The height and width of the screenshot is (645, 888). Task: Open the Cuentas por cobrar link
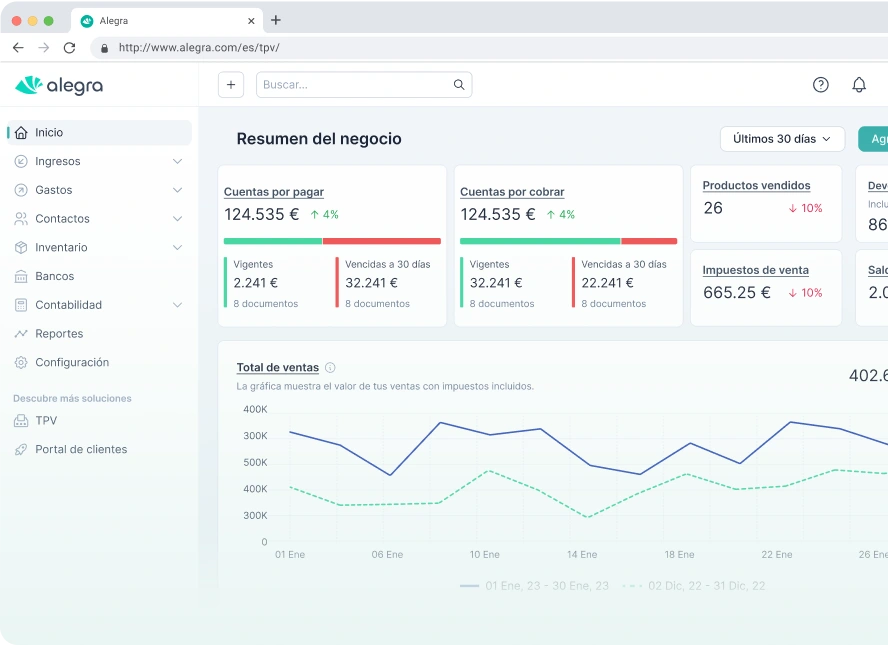tap(512, 192)
